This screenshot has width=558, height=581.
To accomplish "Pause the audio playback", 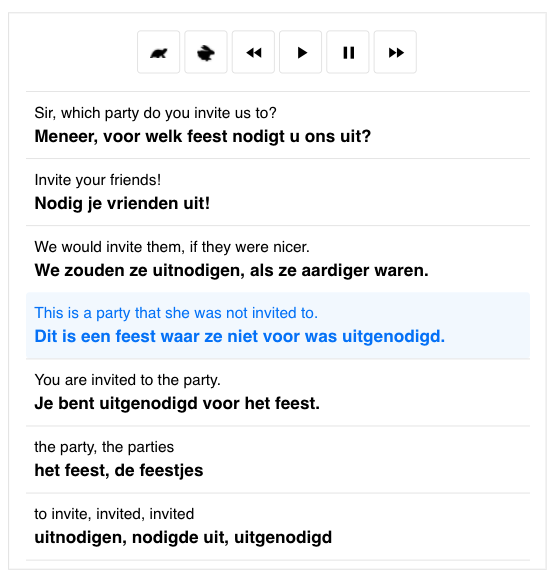I will tap(348, 52).
